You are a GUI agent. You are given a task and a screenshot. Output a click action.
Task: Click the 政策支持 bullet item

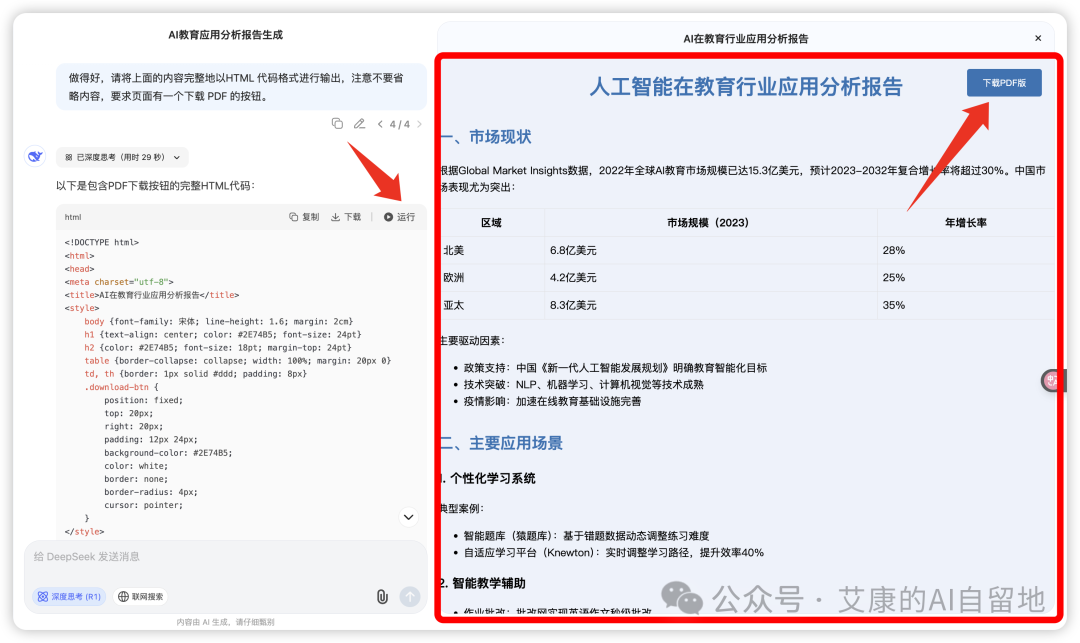pos(615,368)
